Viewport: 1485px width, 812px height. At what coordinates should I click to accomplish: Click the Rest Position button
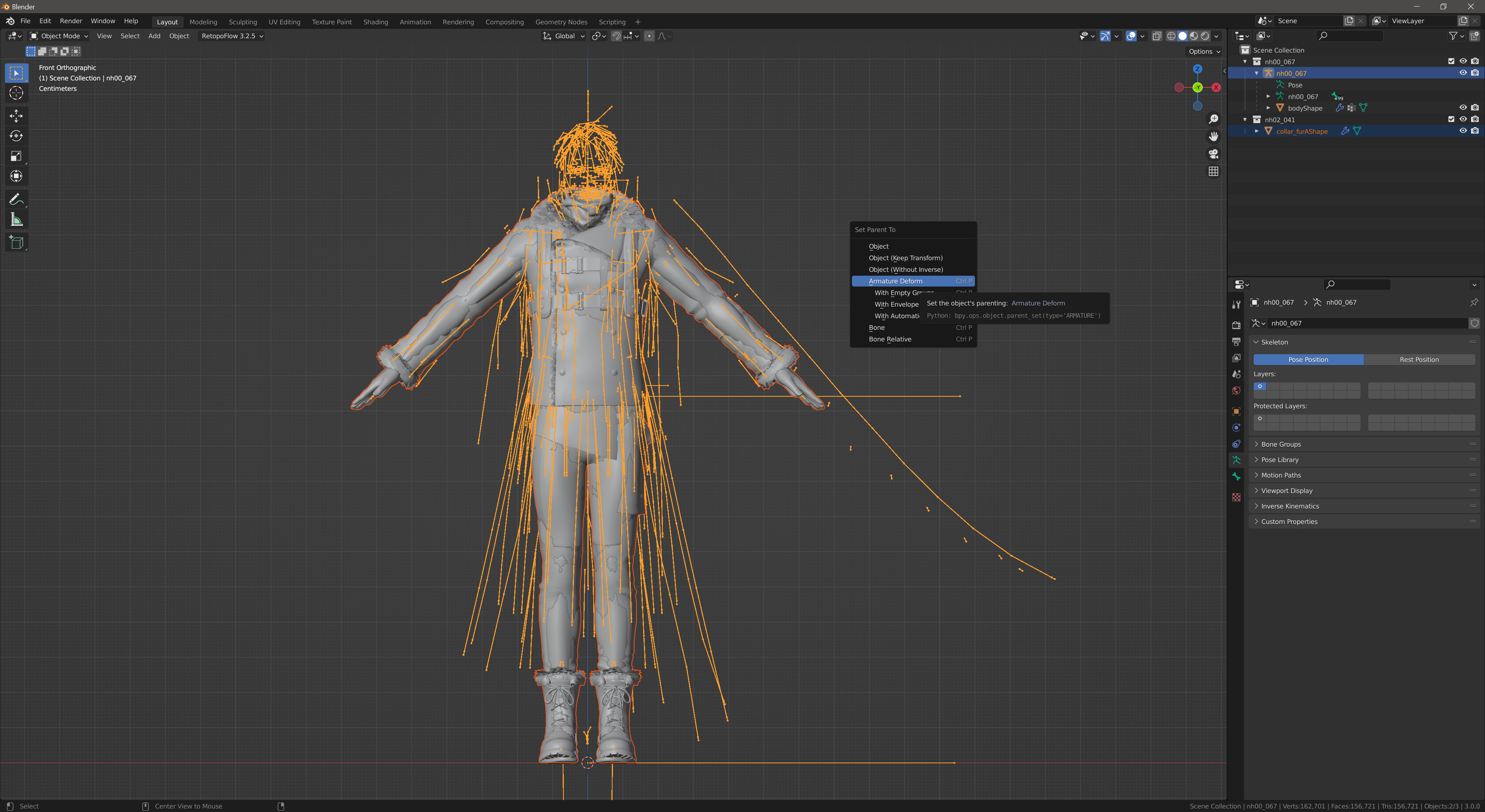pos(1419,360)
